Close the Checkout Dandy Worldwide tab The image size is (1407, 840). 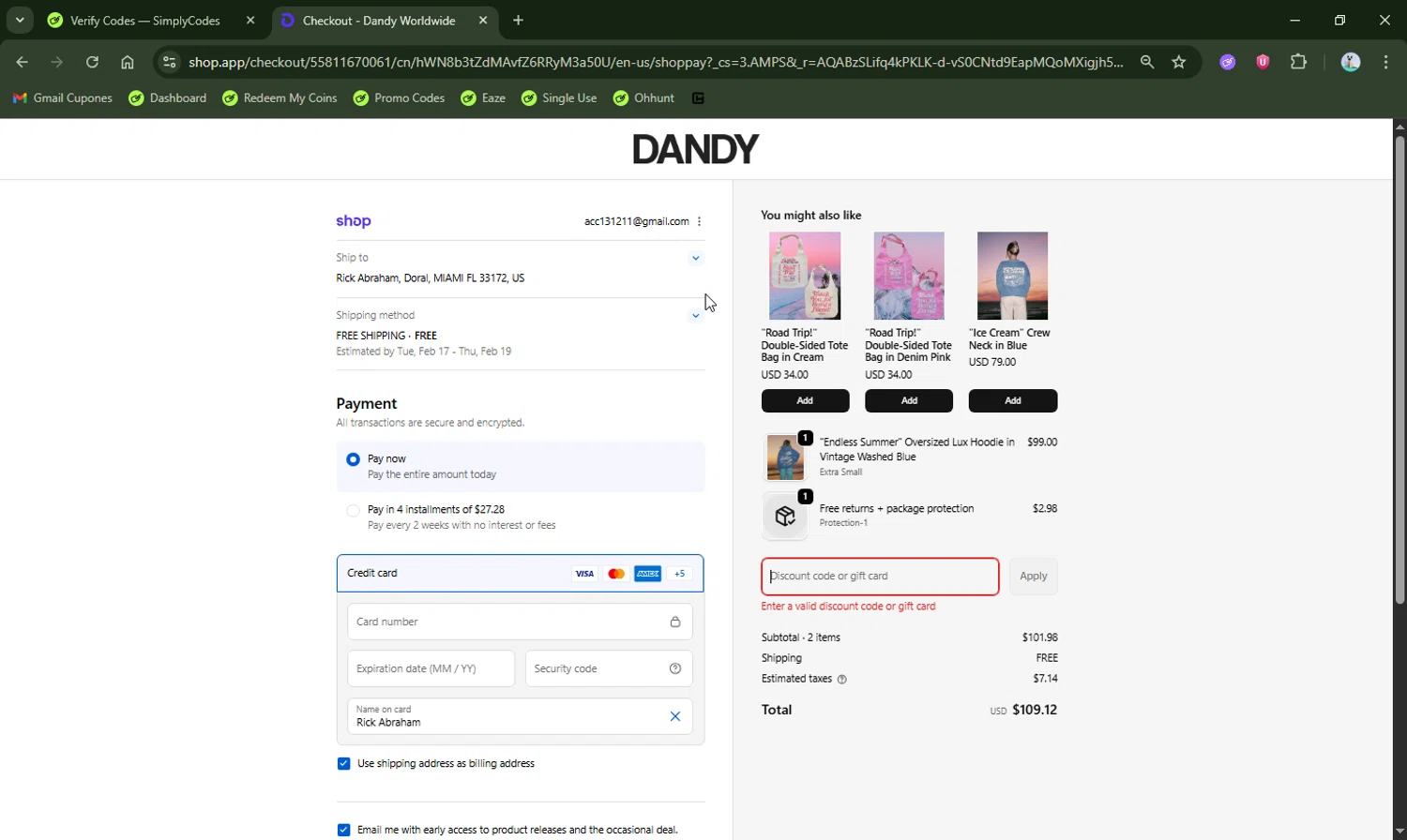pos(483,21)
